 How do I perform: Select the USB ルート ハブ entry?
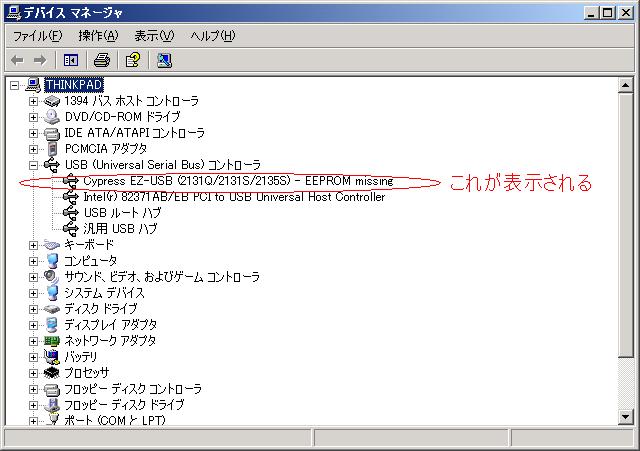[x=122, y=213]
